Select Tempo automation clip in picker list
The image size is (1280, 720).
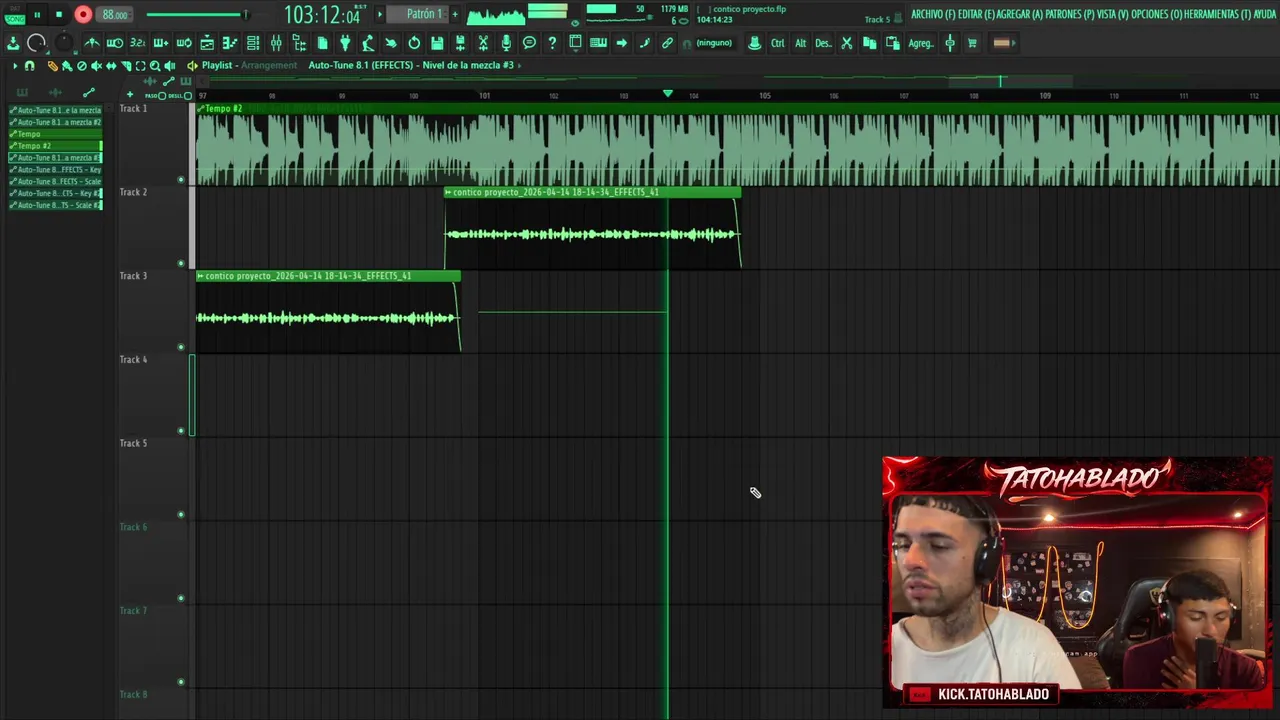pos(56,134)
